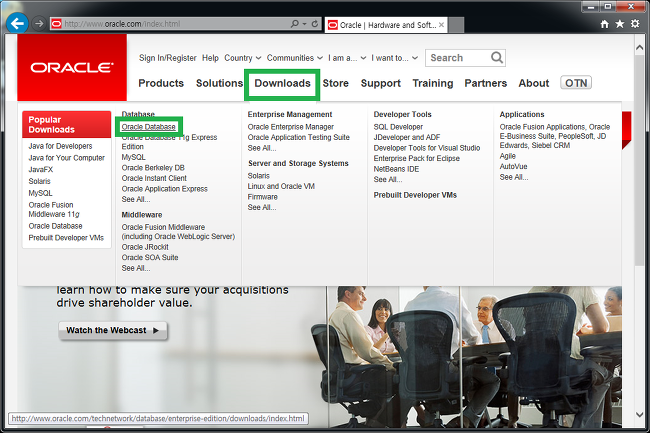The image size is (650, 433).
Task: Open JDeveloper and ADF link
Action: [x=407, y=137]
